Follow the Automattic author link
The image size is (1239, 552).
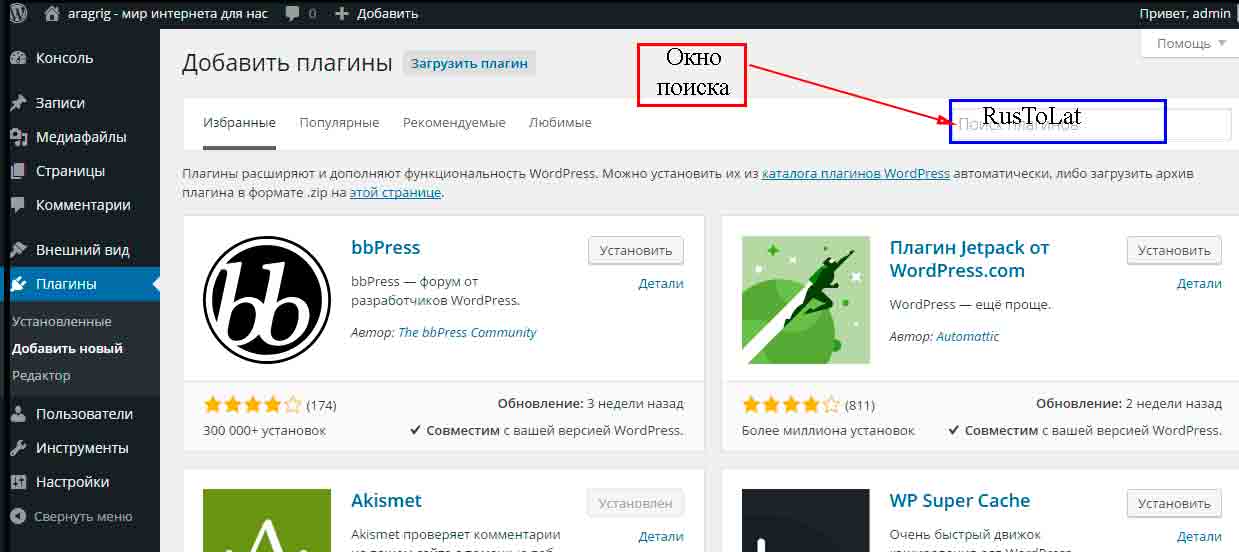click(967, 337)
